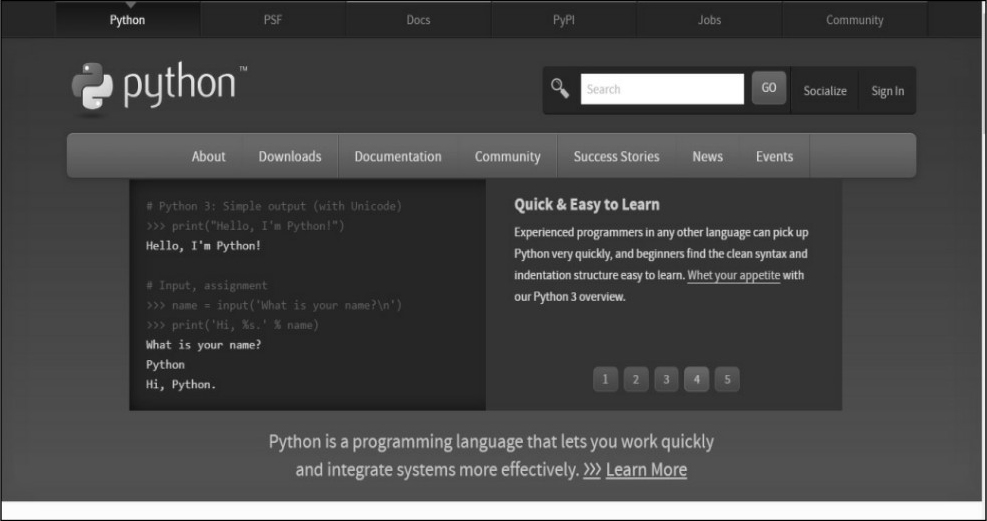Click the Learn More link
Screen dimensions: 987x521
pos(646,469)
